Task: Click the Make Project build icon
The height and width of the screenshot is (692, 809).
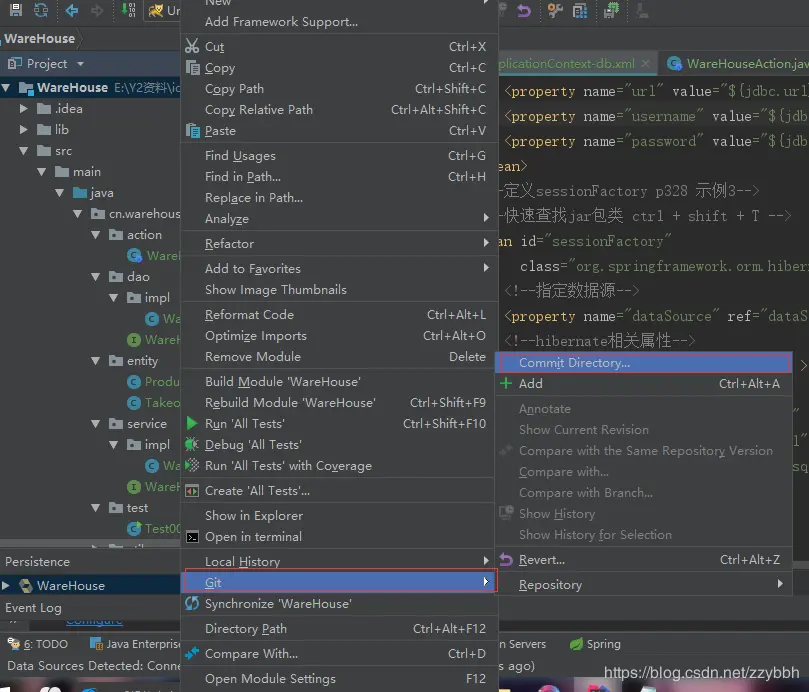Action: (x=128, y=10)
